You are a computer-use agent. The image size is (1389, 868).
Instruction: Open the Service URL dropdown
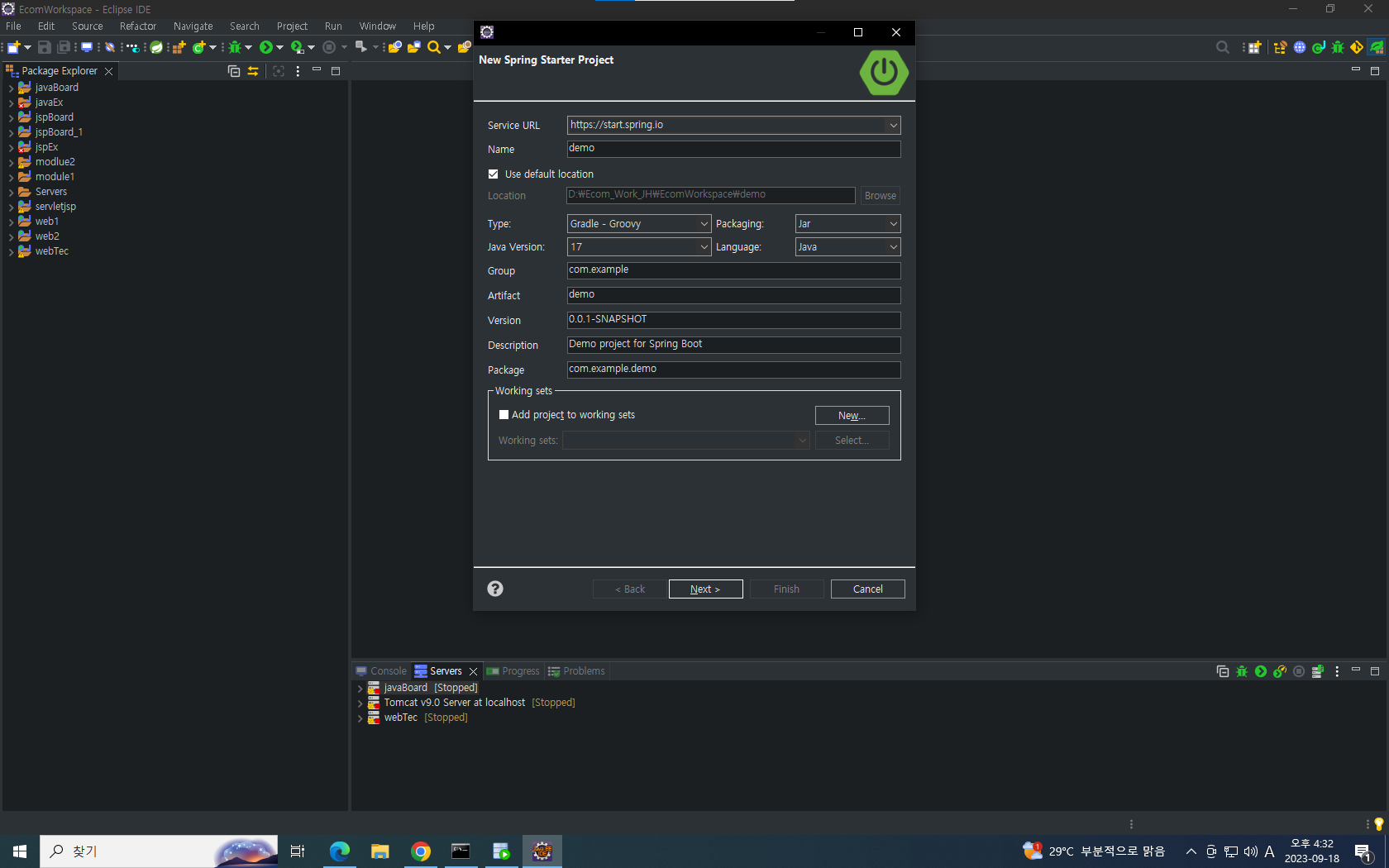(893, 126)
